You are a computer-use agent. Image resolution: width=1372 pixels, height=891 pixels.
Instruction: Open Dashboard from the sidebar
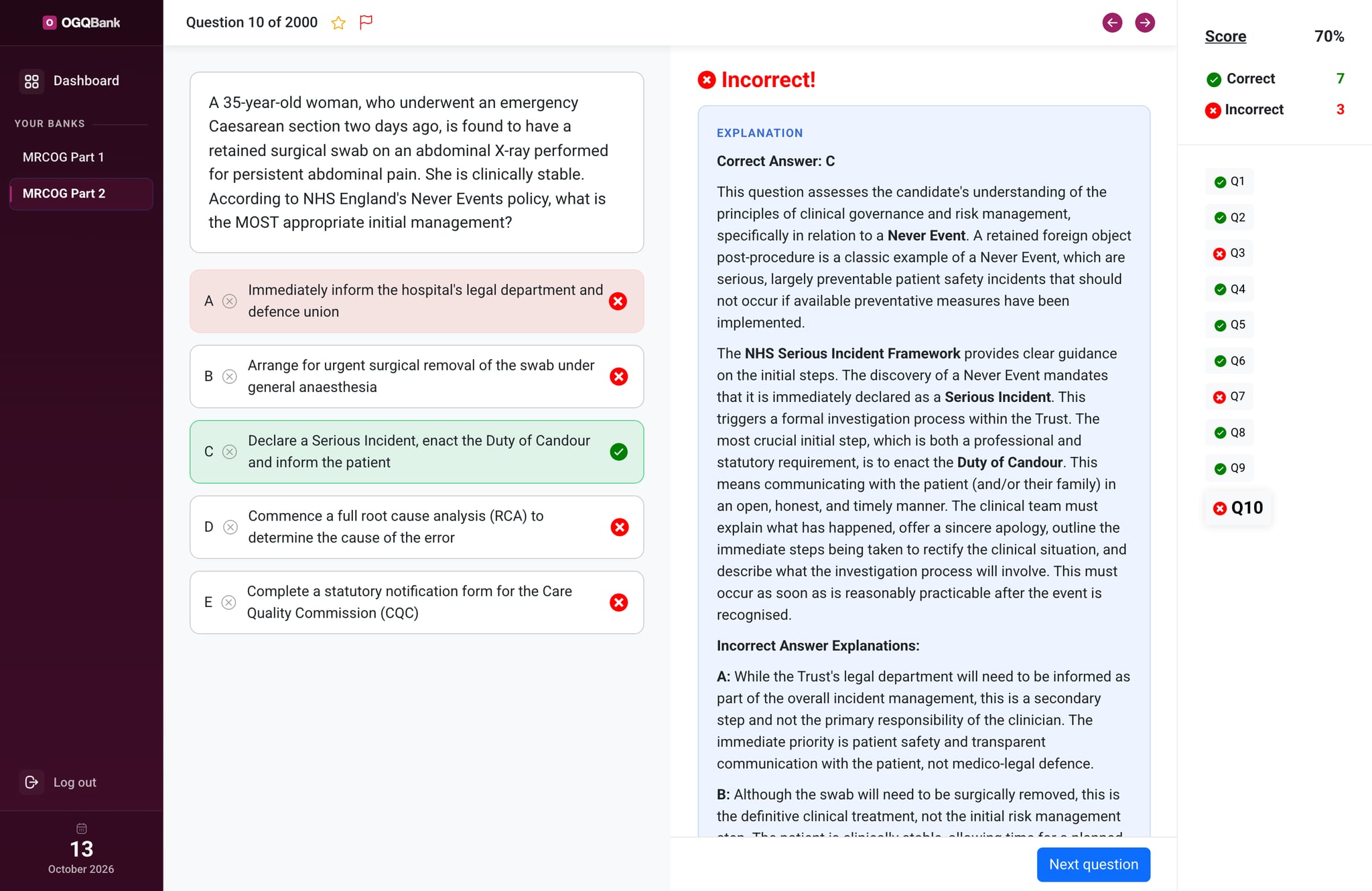[x=82, y=81]
